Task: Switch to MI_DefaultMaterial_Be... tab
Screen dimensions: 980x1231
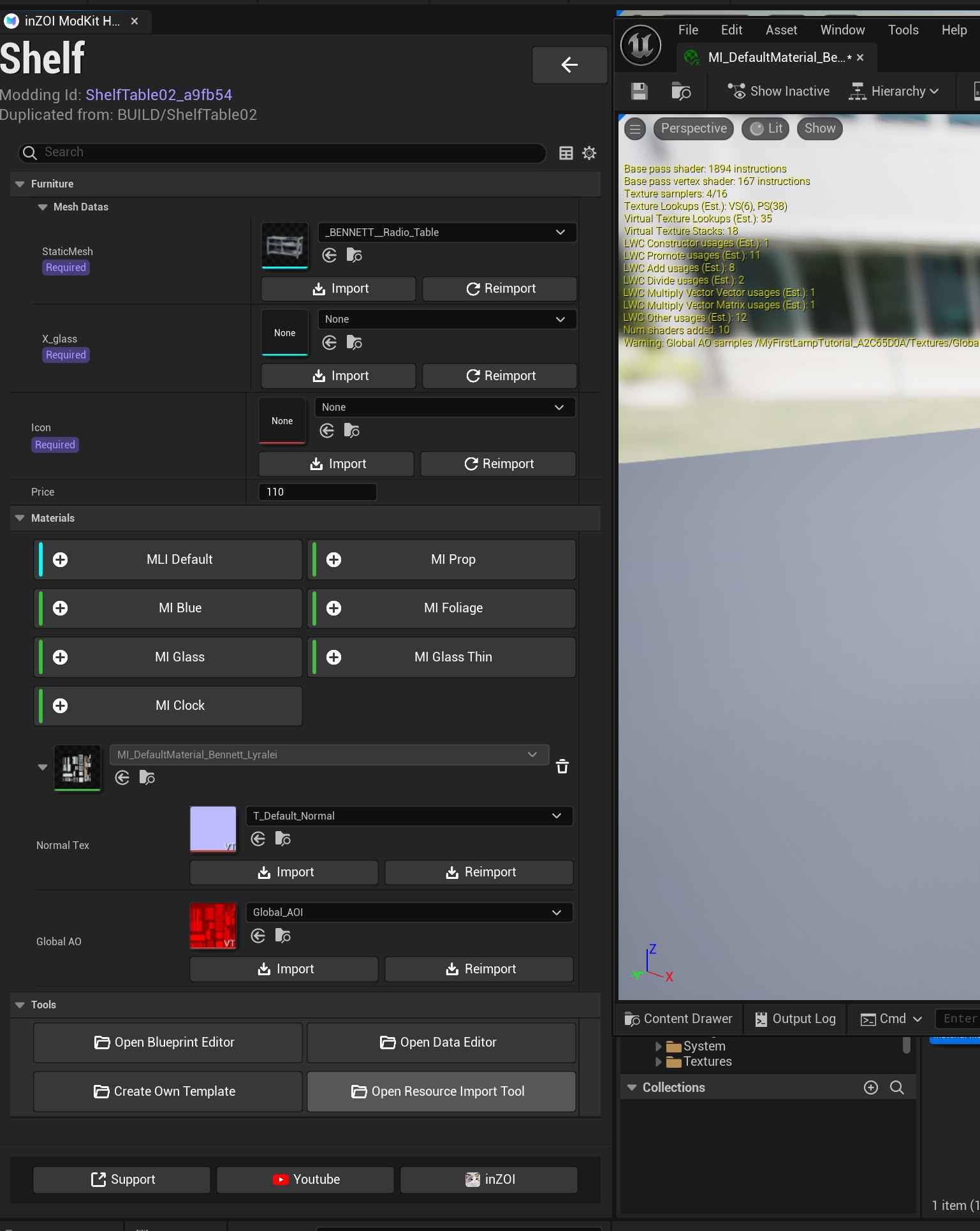Action: coord(776,58)
